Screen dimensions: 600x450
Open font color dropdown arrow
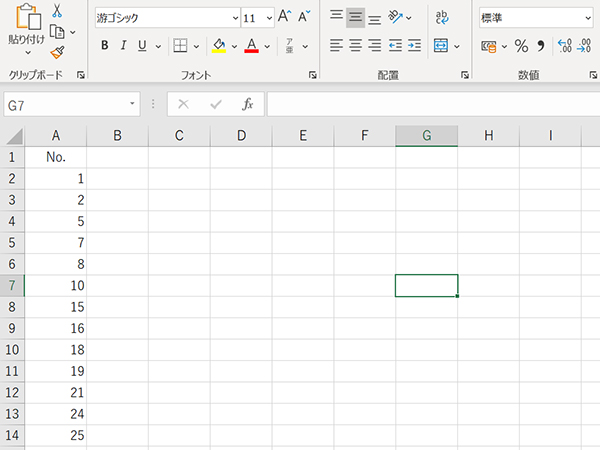pos(267,47)
